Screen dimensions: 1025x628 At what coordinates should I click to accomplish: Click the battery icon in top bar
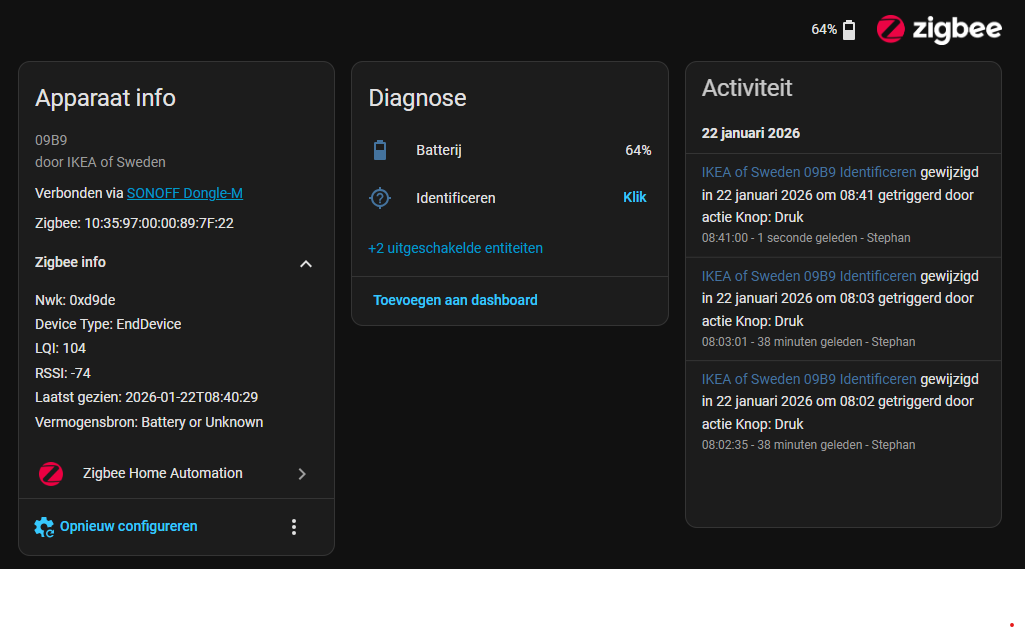coord(849,30)
